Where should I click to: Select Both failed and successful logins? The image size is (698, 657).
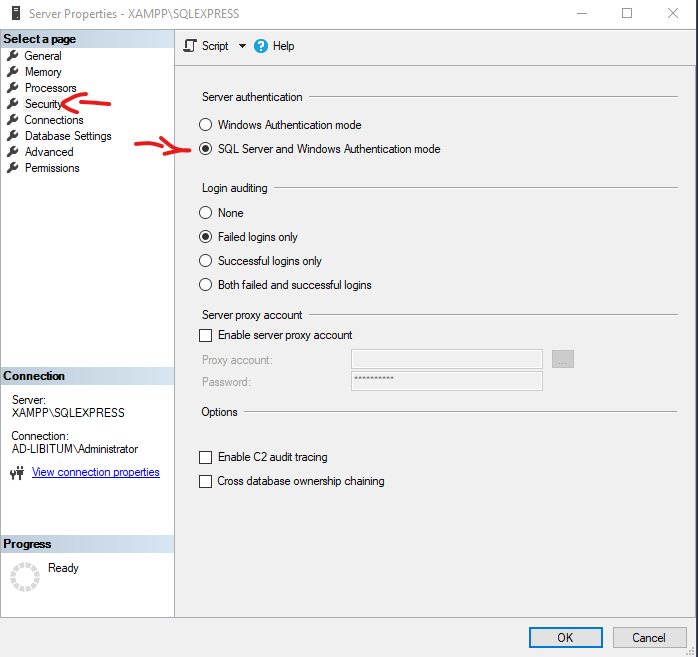pos(206,285)
